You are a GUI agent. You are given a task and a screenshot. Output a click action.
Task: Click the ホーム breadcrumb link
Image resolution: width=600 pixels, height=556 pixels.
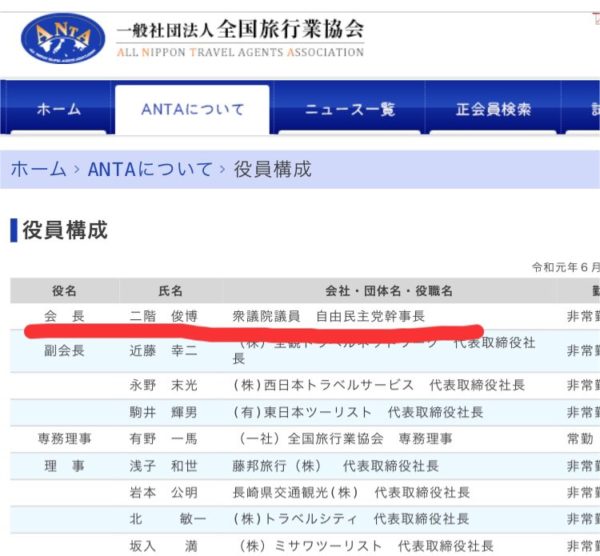(x=39, y=169)
